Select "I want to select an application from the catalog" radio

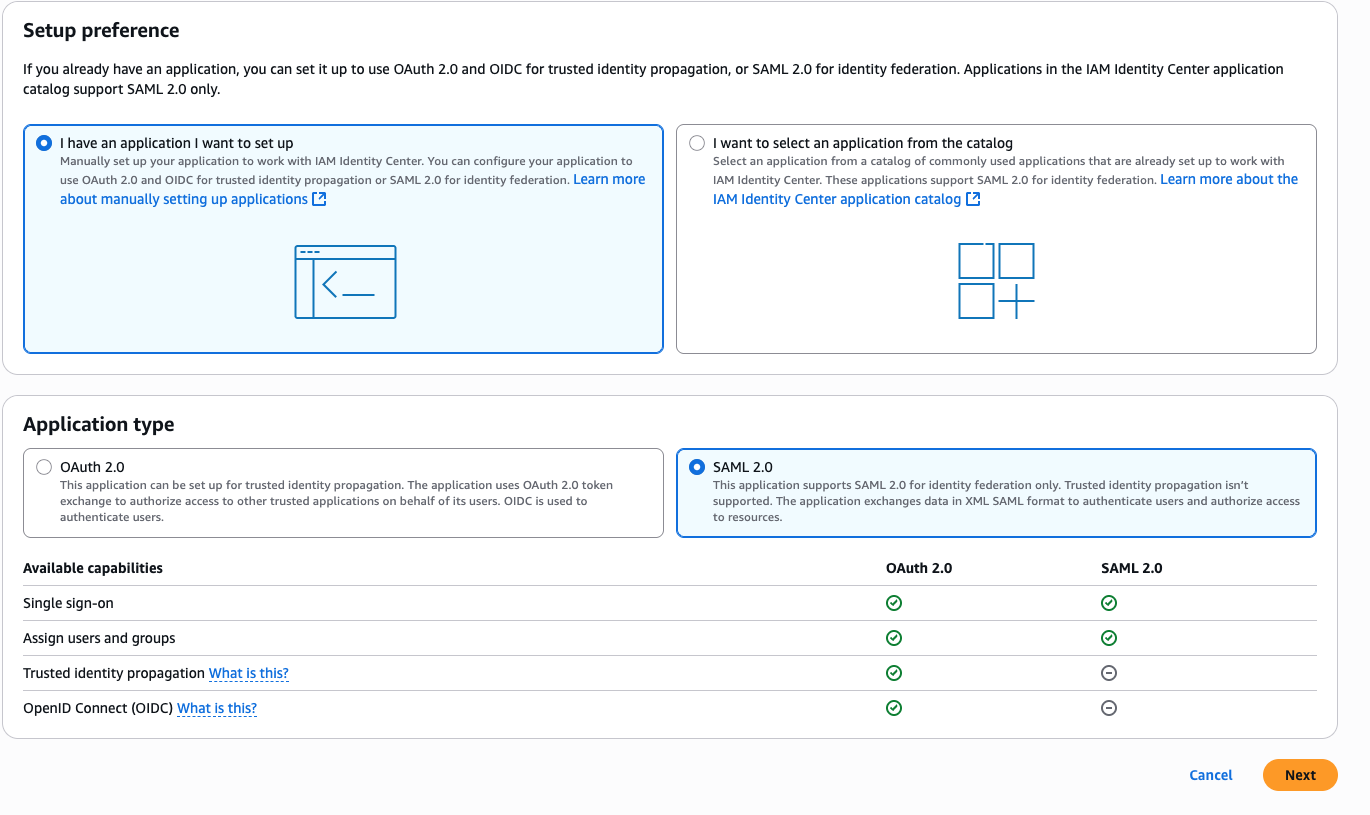697,143
